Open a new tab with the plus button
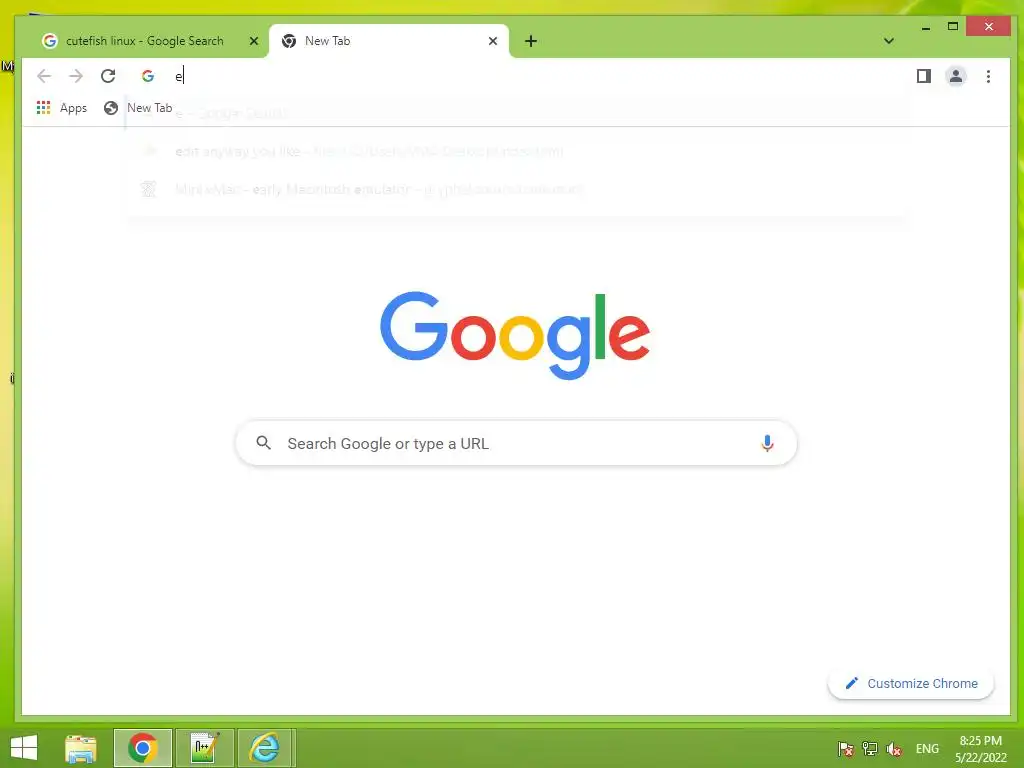Viewport: 1024px width, 768px height. tap(531, 41)
